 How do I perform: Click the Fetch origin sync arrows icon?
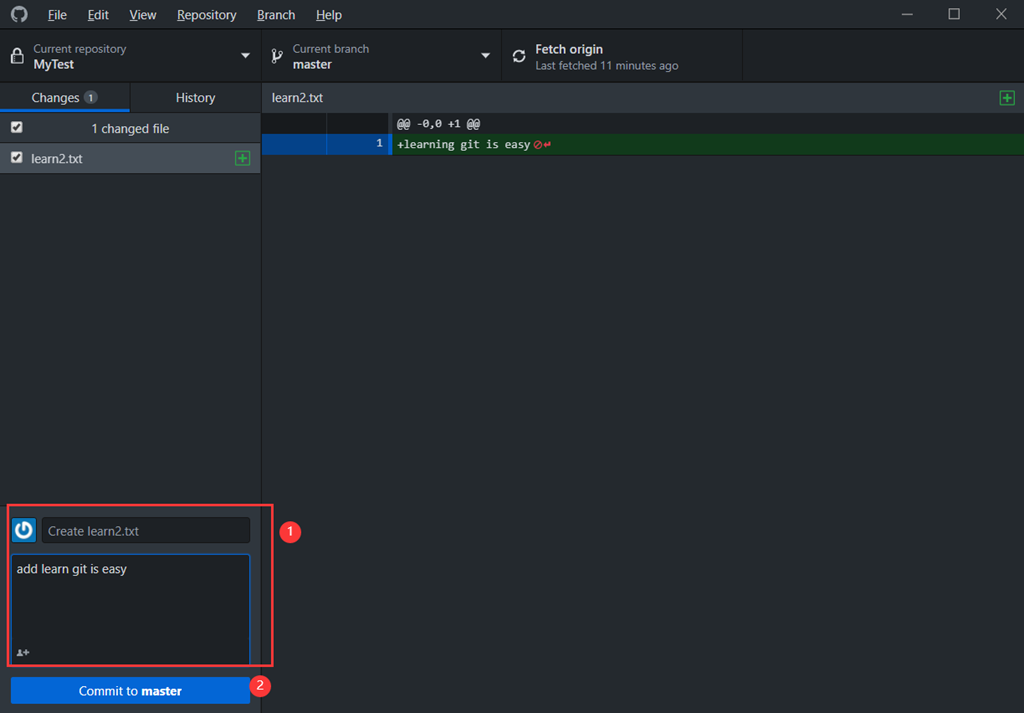click(519, 57)
